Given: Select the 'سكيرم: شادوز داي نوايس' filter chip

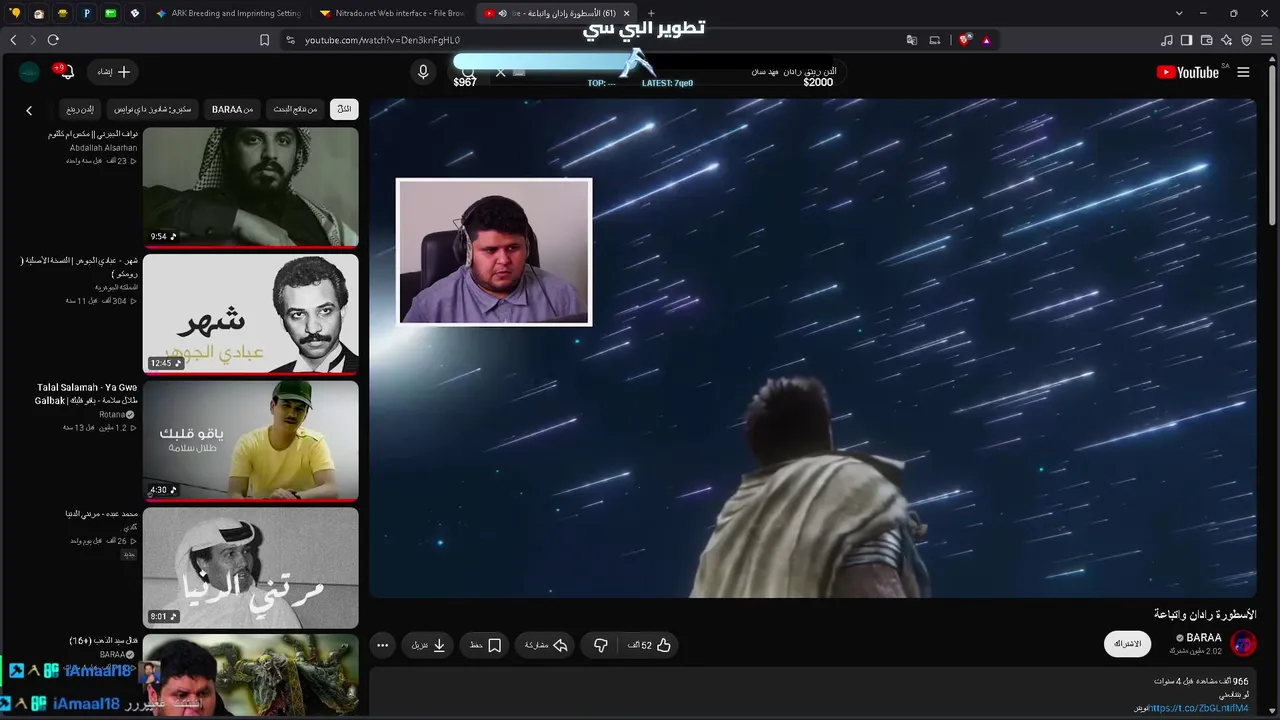Looking at the screenshot, I should pyautogui.click(x=150, y=109).
